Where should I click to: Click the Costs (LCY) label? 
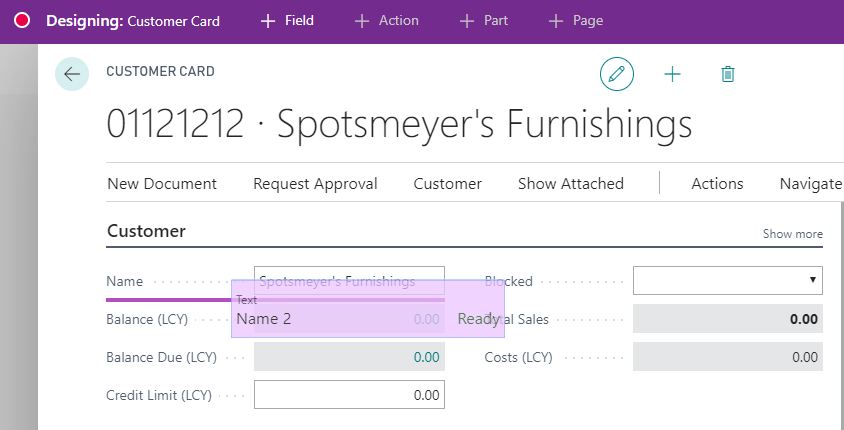[x=518, y=357]
